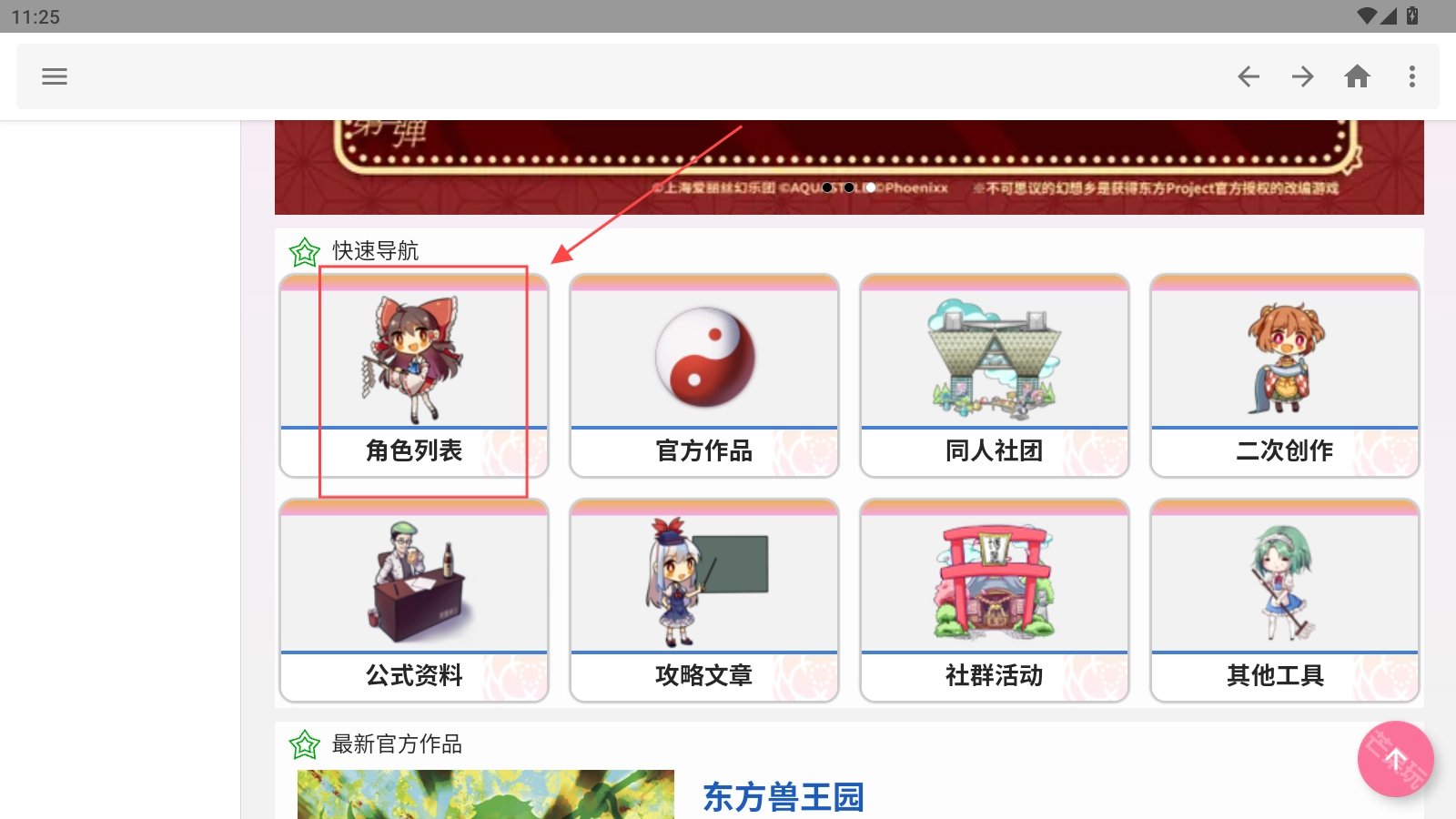This screenshot has height=819, width=1456.
Task: Open 二次创作 navigation tile
Action: 1285,375
